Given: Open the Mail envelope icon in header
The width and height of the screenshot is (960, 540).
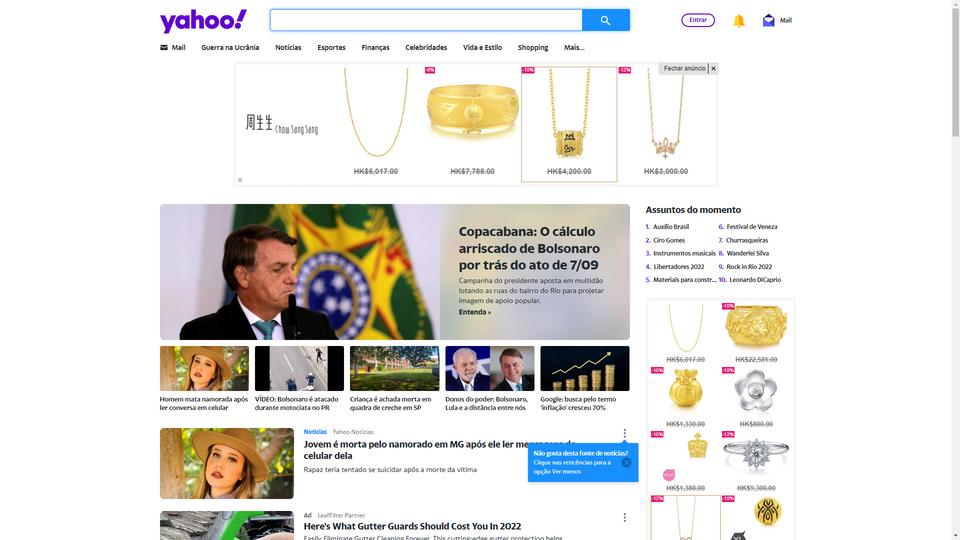Looking at the screenshot, I should pyautogui.click(x=768, y=20).
